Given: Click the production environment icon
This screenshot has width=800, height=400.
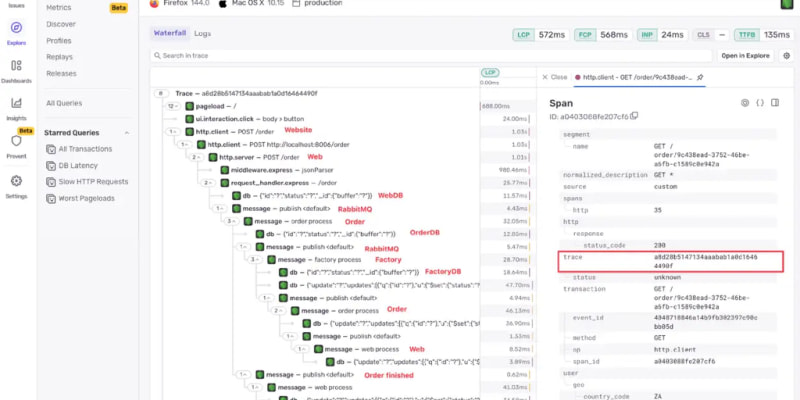Looking at the screenshot, I should click(296, 3).
